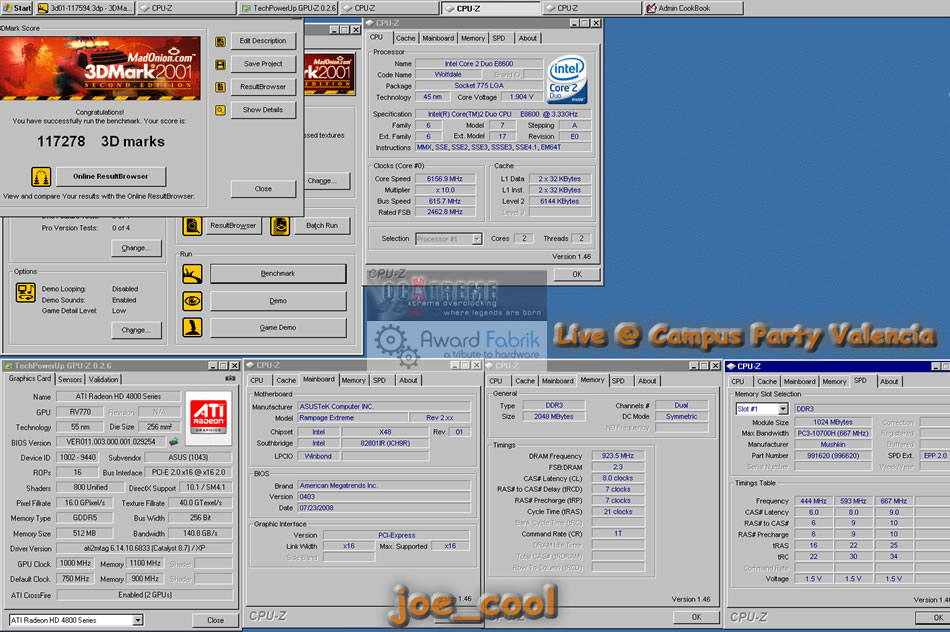Viewport: 950px width, 632px height.
Task: Click the 117278 3D marks score text
Action: 101,141
